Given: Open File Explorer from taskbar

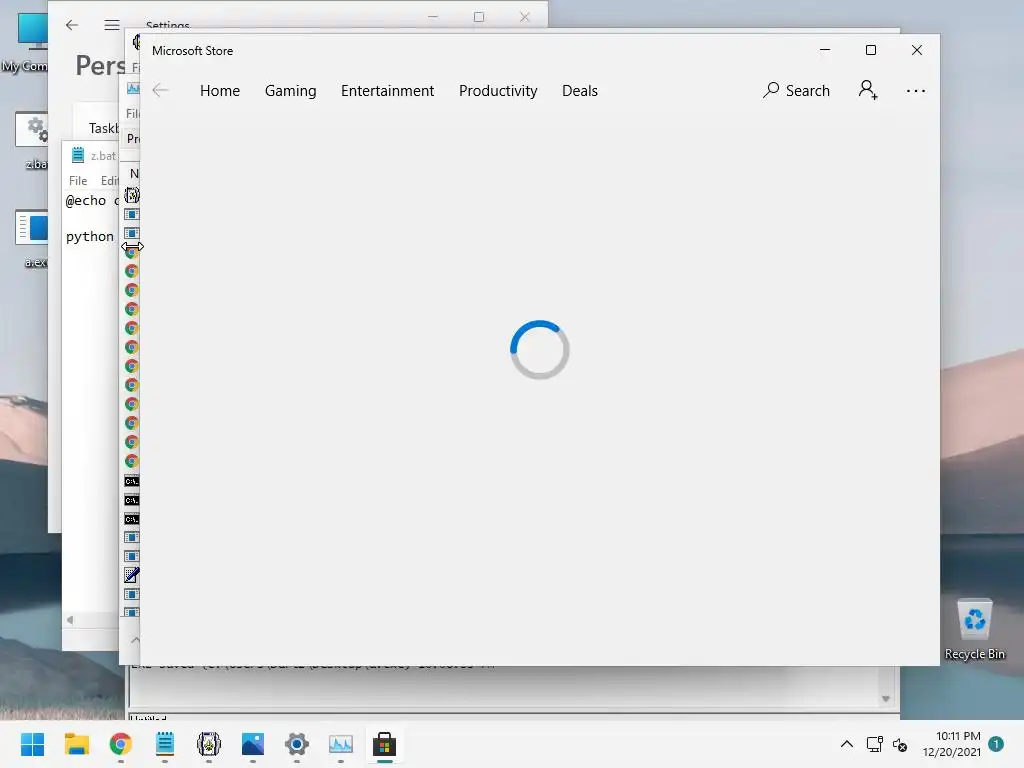Looking at the screenshot, I should click(76, 744).
